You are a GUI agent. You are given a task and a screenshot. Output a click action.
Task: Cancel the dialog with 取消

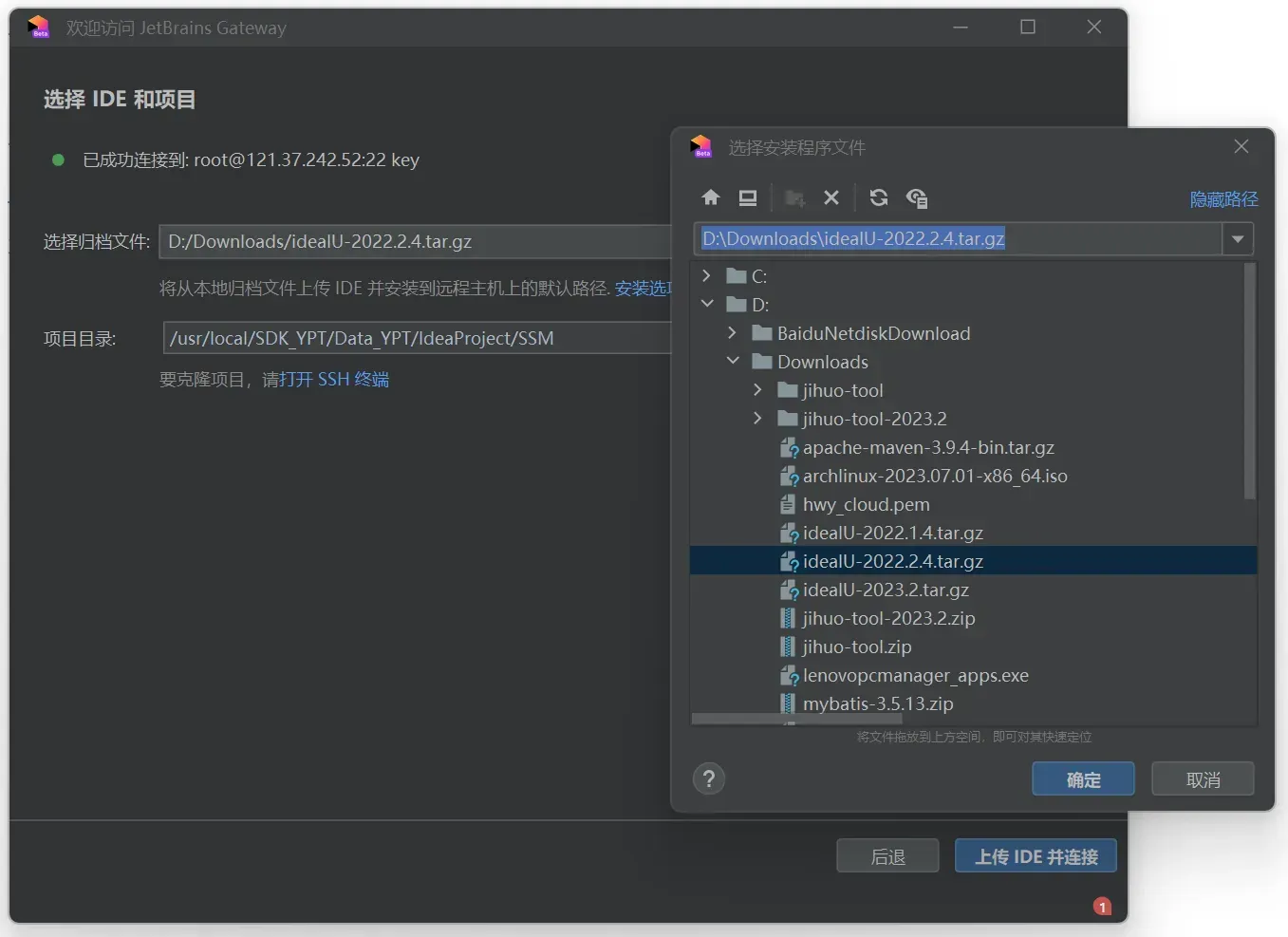[x=1203, y=779]
